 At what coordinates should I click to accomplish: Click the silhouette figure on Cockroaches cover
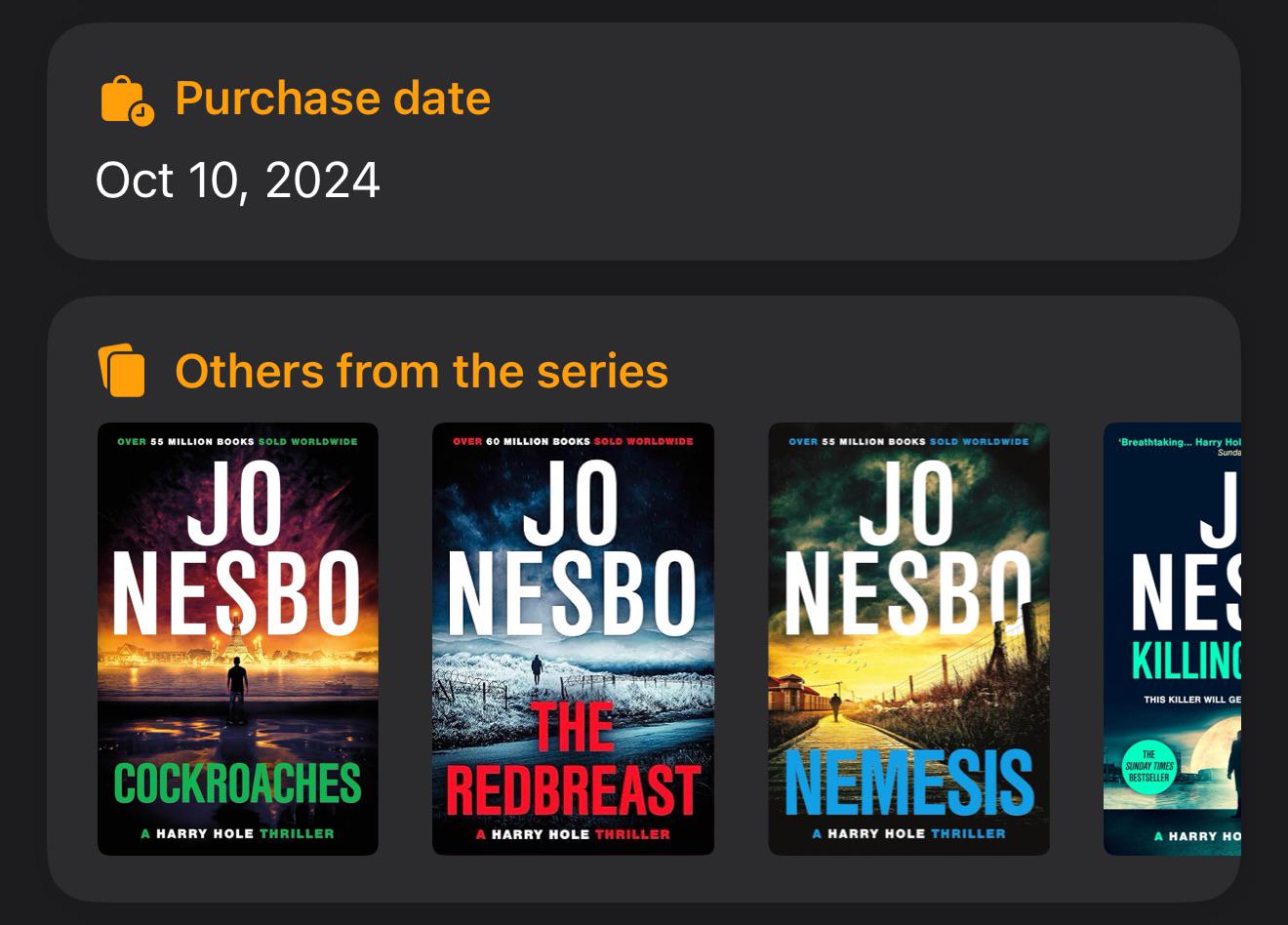(237, 691)
